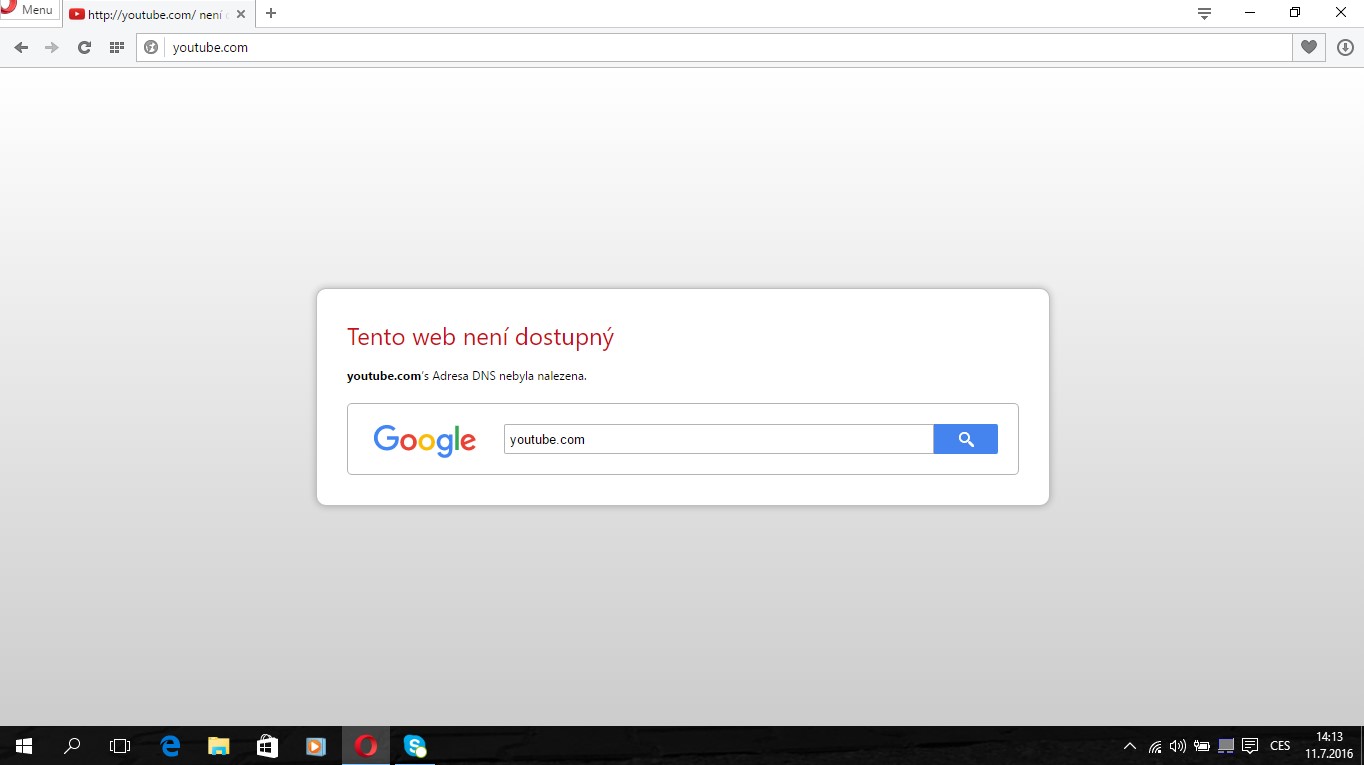1364x765 pixels.
Task: Go forward to next page
Action: point(52,47)
